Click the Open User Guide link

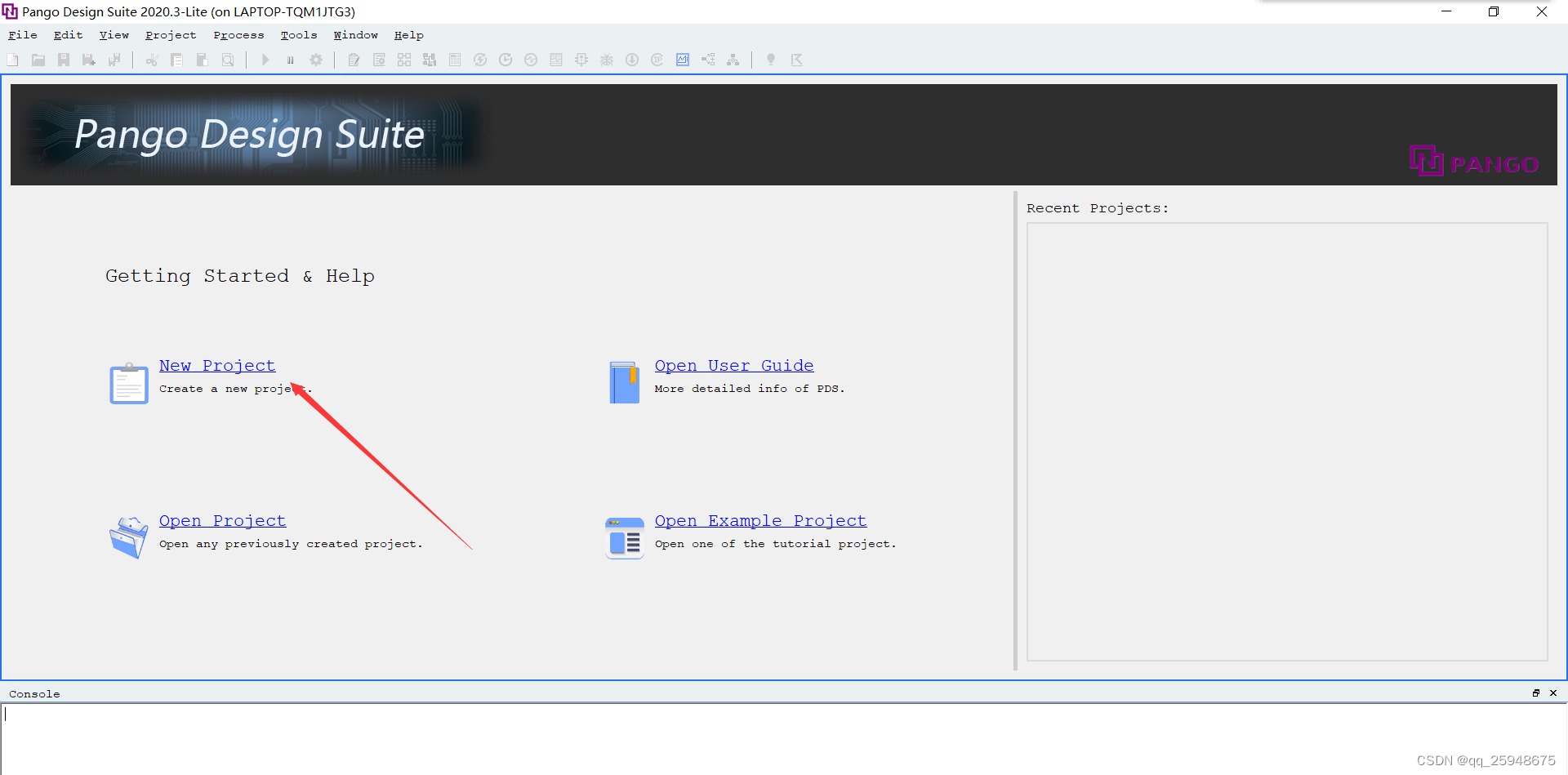734,366
